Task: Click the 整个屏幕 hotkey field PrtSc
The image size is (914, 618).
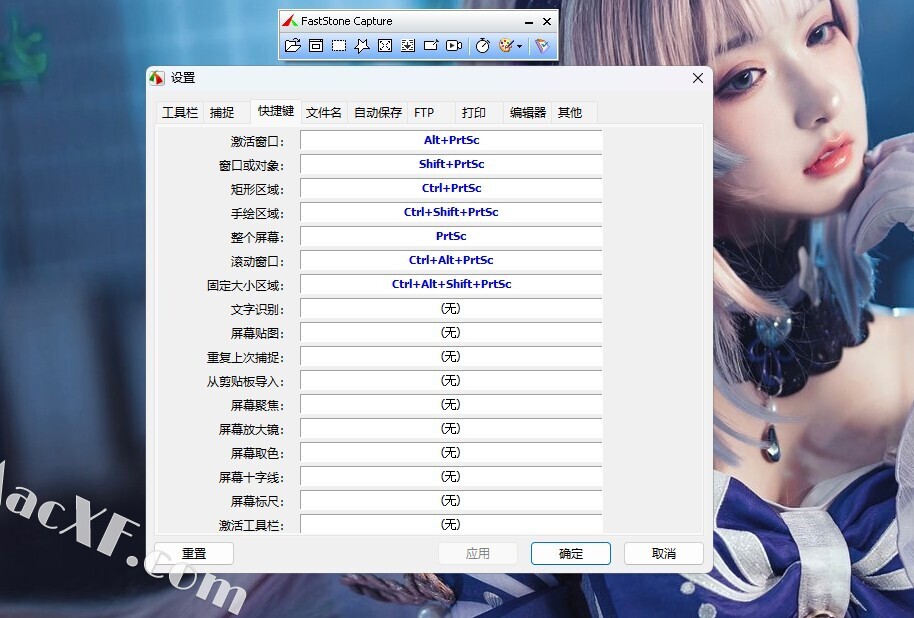Action: click(x=451, y=236)
